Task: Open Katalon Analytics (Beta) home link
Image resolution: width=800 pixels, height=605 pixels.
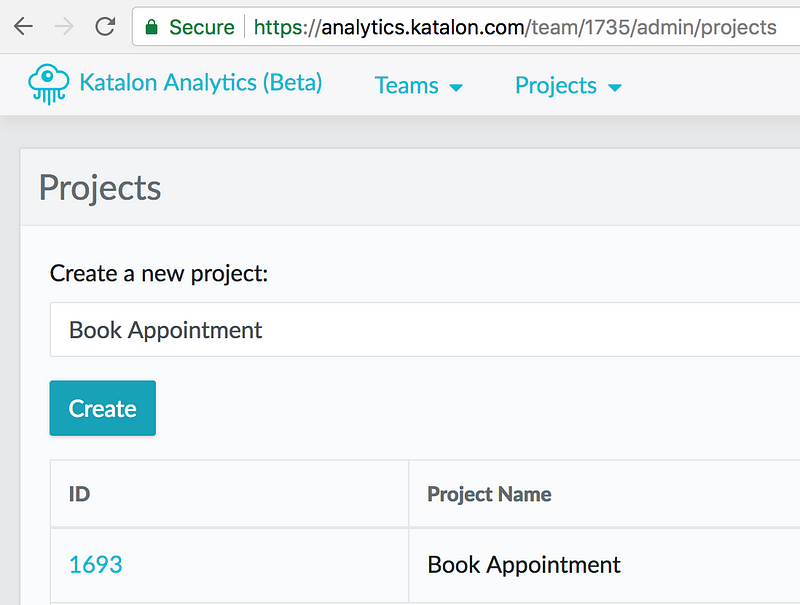Action: 200,83
